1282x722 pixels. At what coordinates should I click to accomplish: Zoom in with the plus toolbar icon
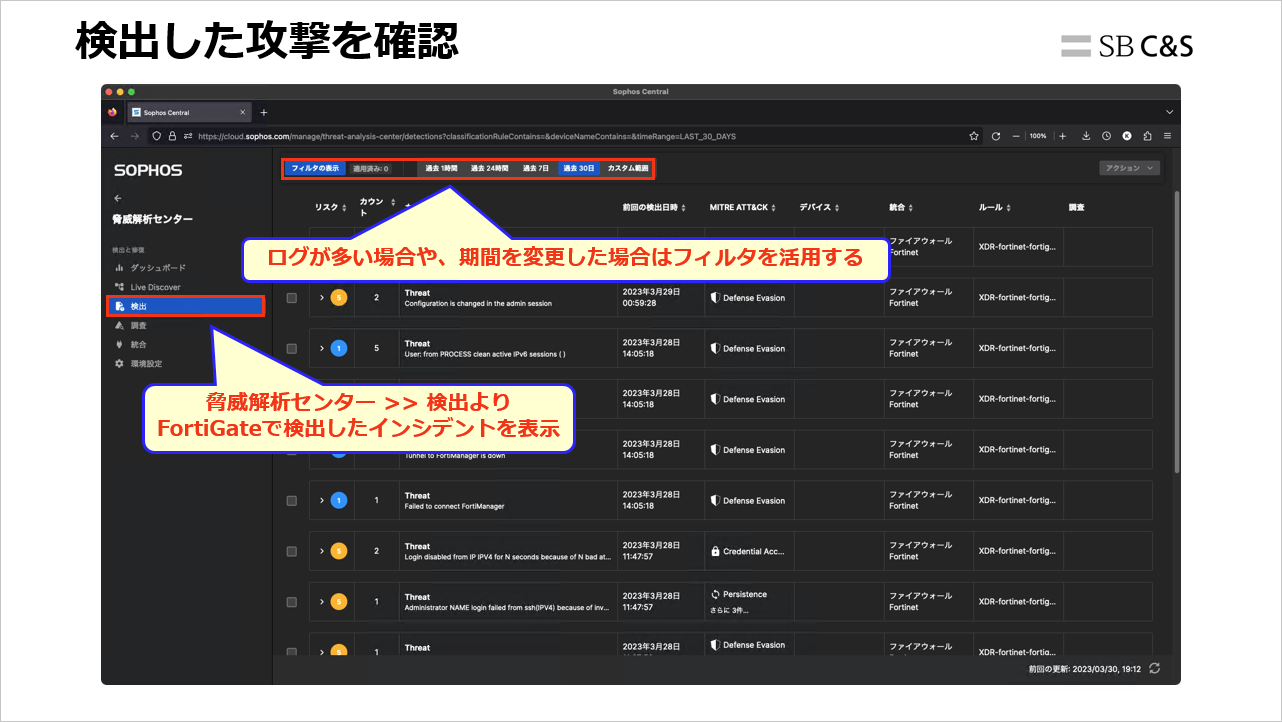point(1062,136)
